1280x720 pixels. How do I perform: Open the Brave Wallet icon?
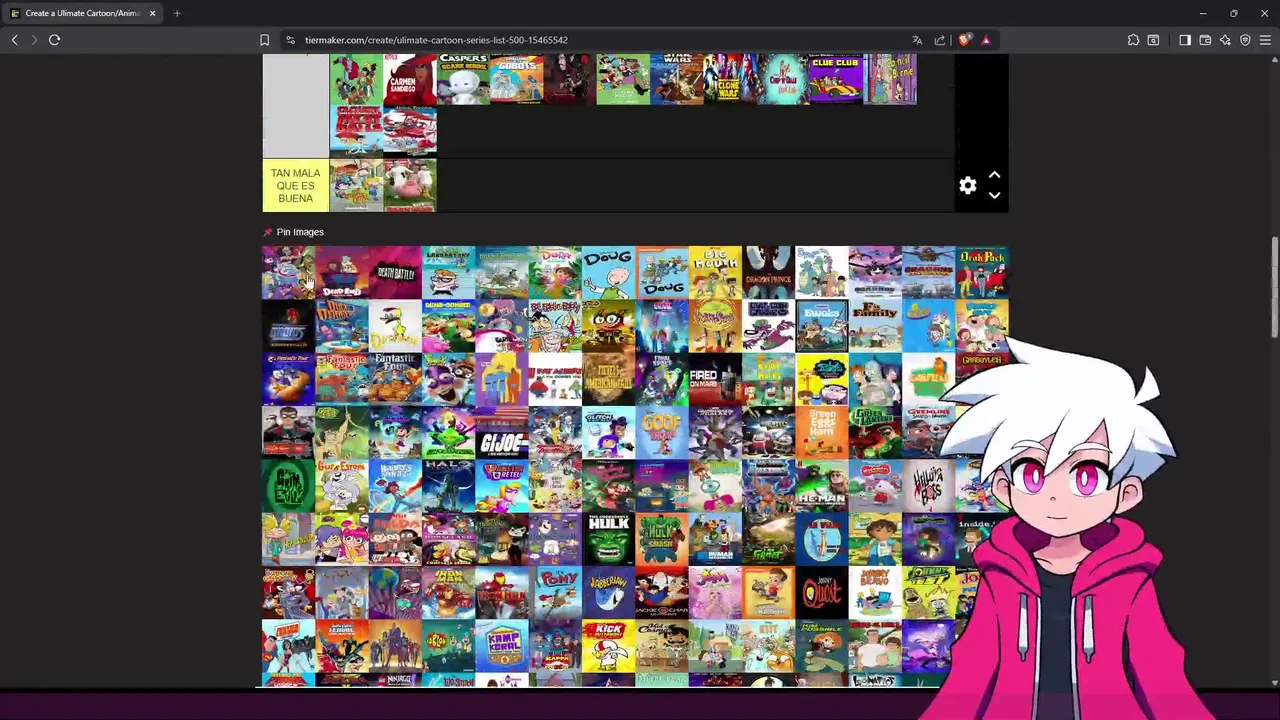1205,40
